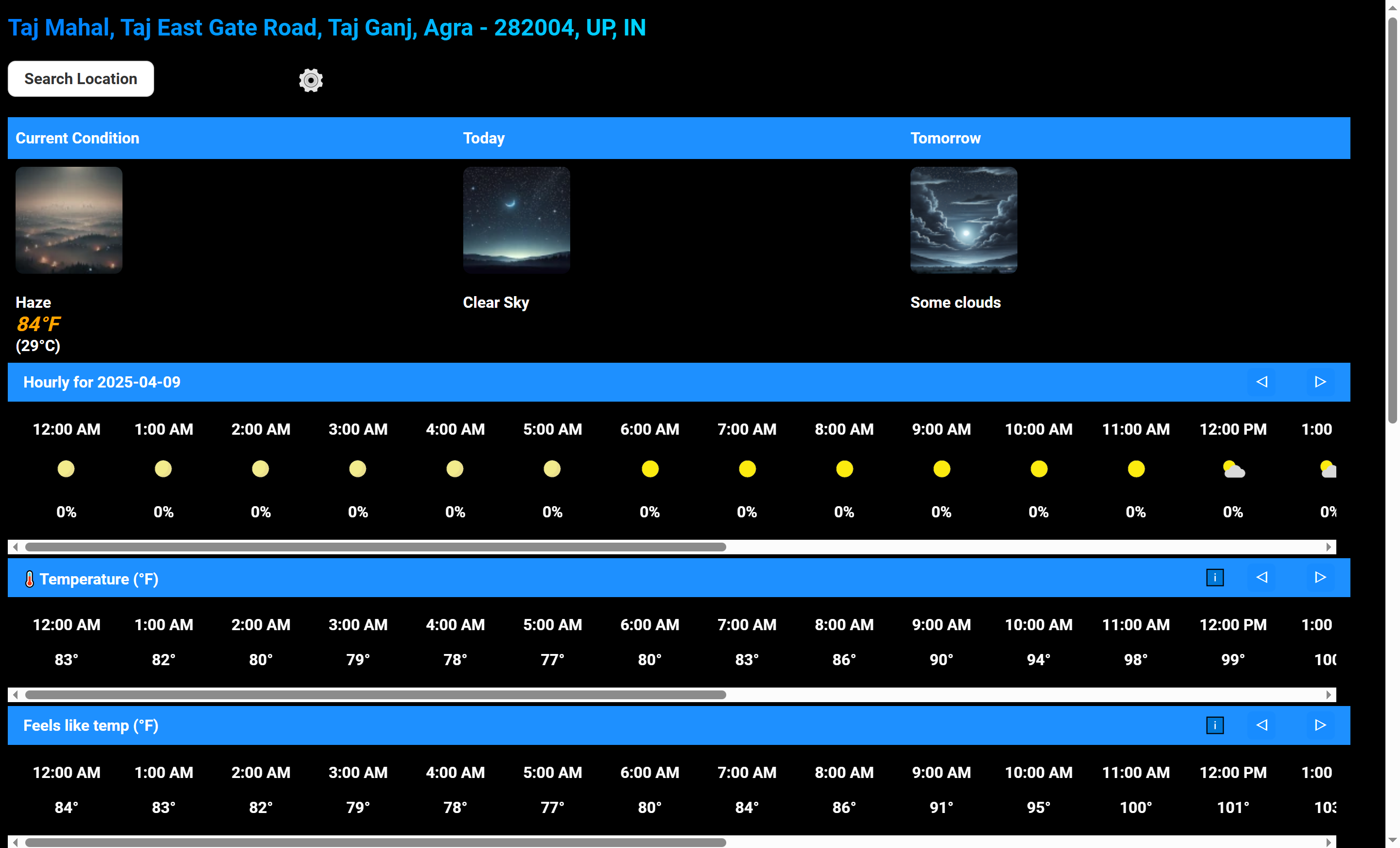Click the 0% precipitation under 9:00 AM
This screenshot has height=848, width=1400.
pyautogui.click(x=942, y=512)
